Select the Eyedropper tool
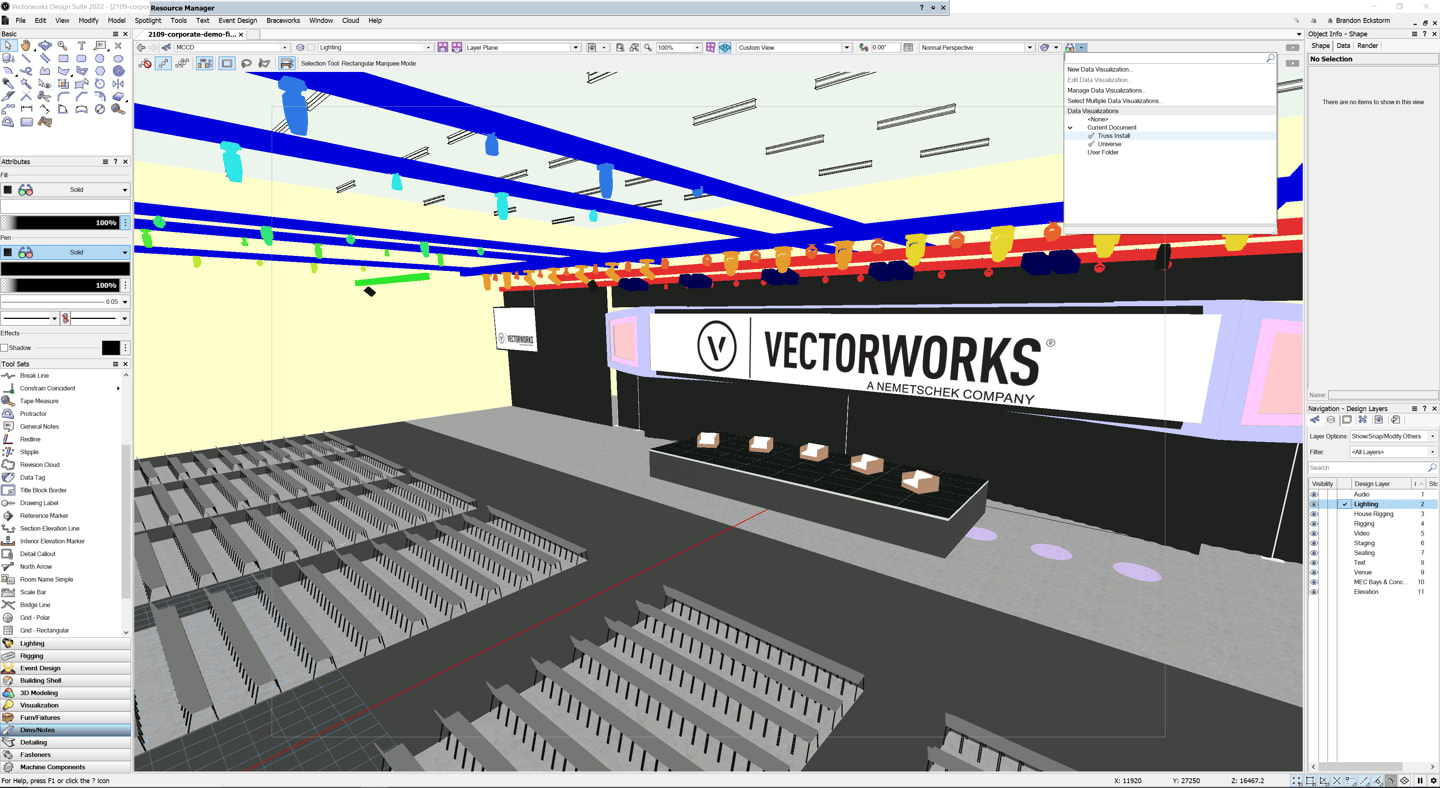This screenshot has height=788, width=1440. point(8,84)
